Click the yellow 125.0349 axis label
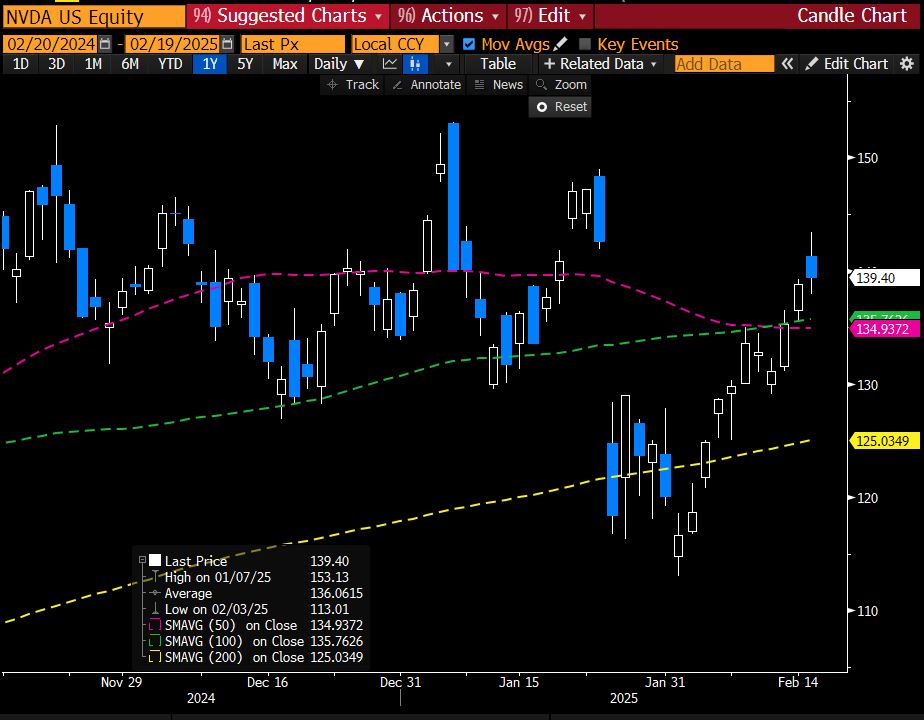The width and height of the screenshot is (924, 720). tap(883, 441)
